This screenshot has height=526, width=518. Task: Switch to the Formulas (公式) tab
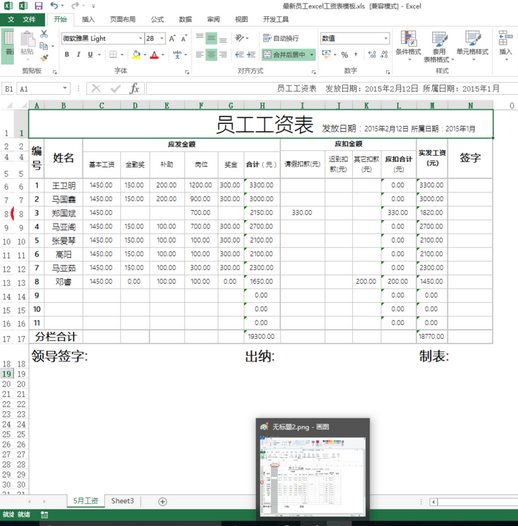pyautogui.click(x=157, y=19)
